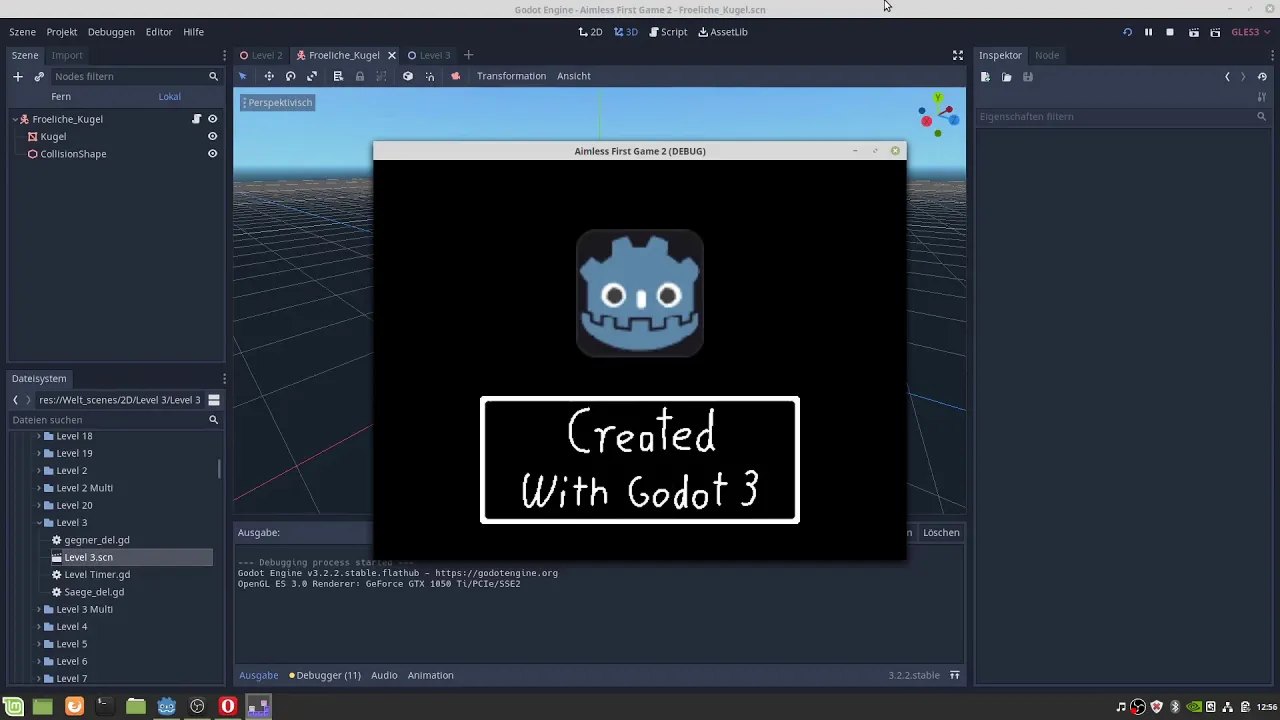Choose the Scale mode tool
This screenshot has width=1280, height=720.
click(312, 76)
